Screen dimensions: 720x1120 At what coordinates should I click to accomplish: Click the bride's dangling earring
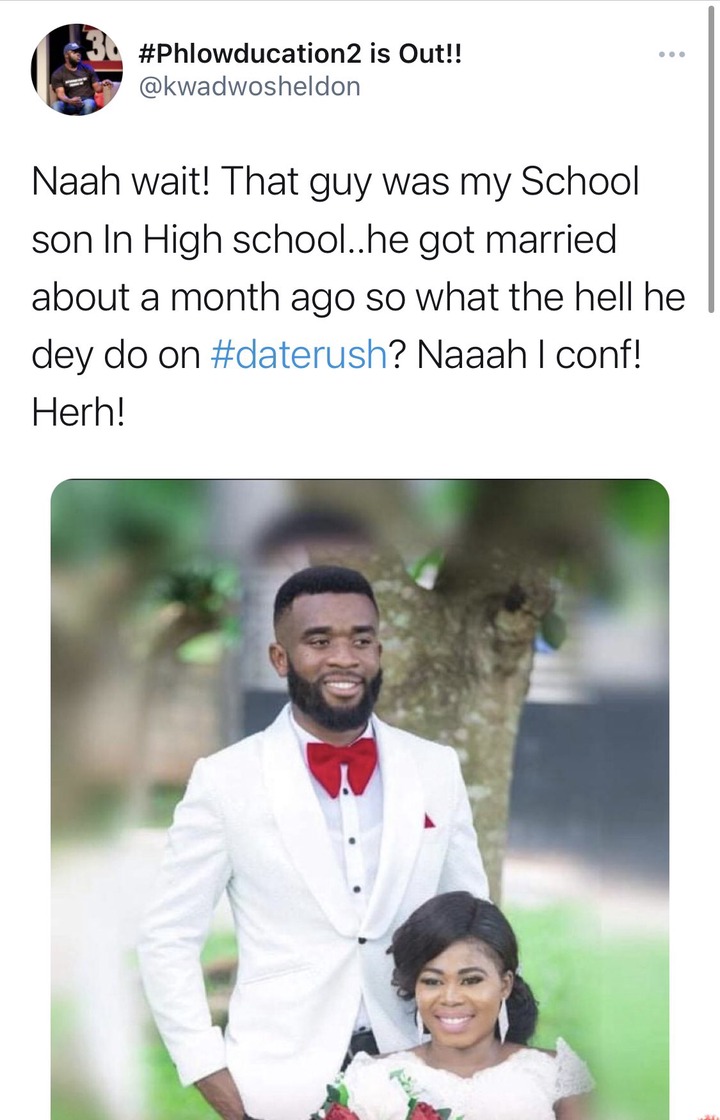point(503,1020)
